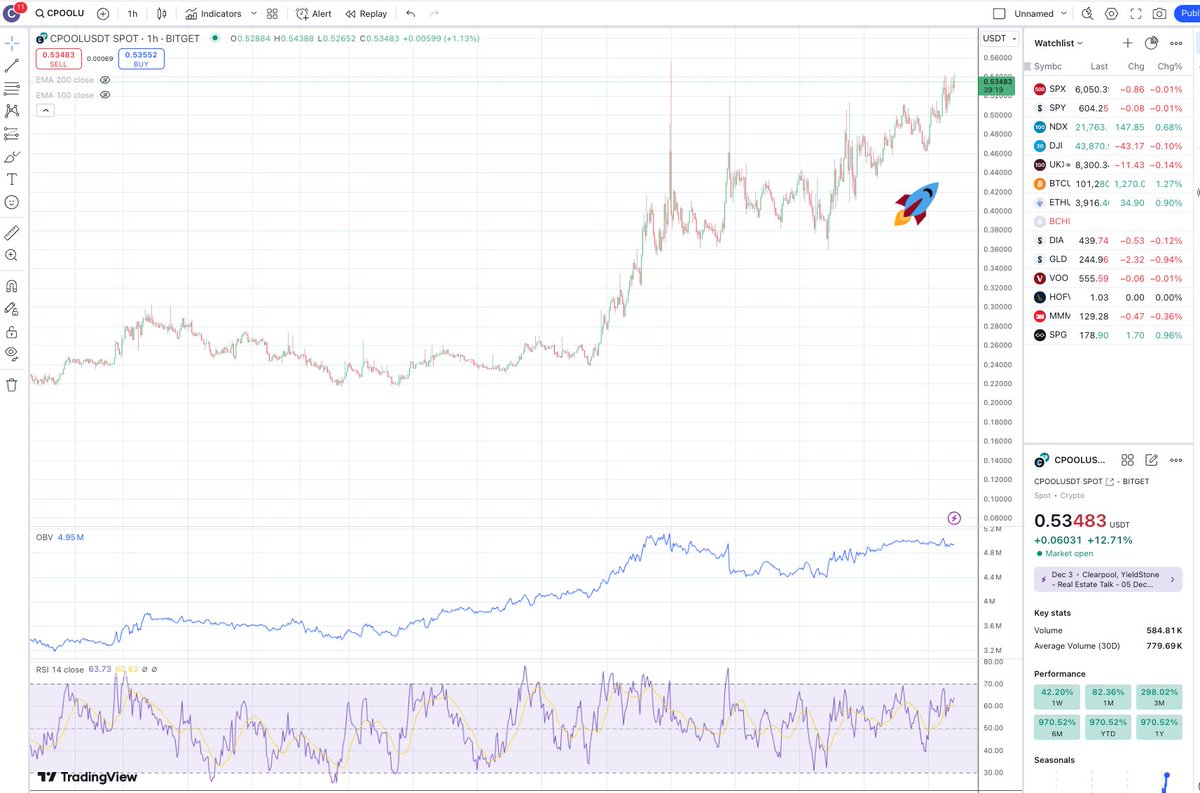
Task: Open the Unnamed layout dropdown
Action: coord(1041,14)
